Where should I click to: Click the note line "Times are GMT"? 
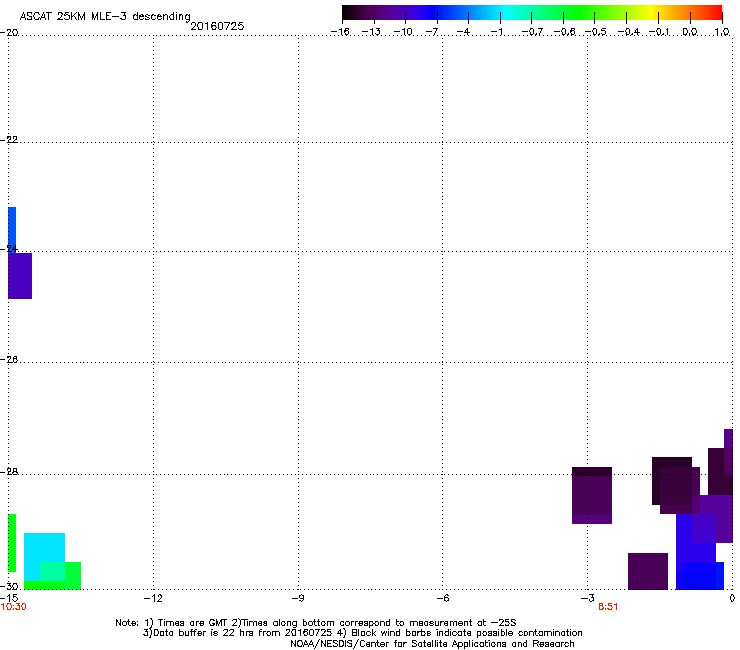tap(192, 623)
